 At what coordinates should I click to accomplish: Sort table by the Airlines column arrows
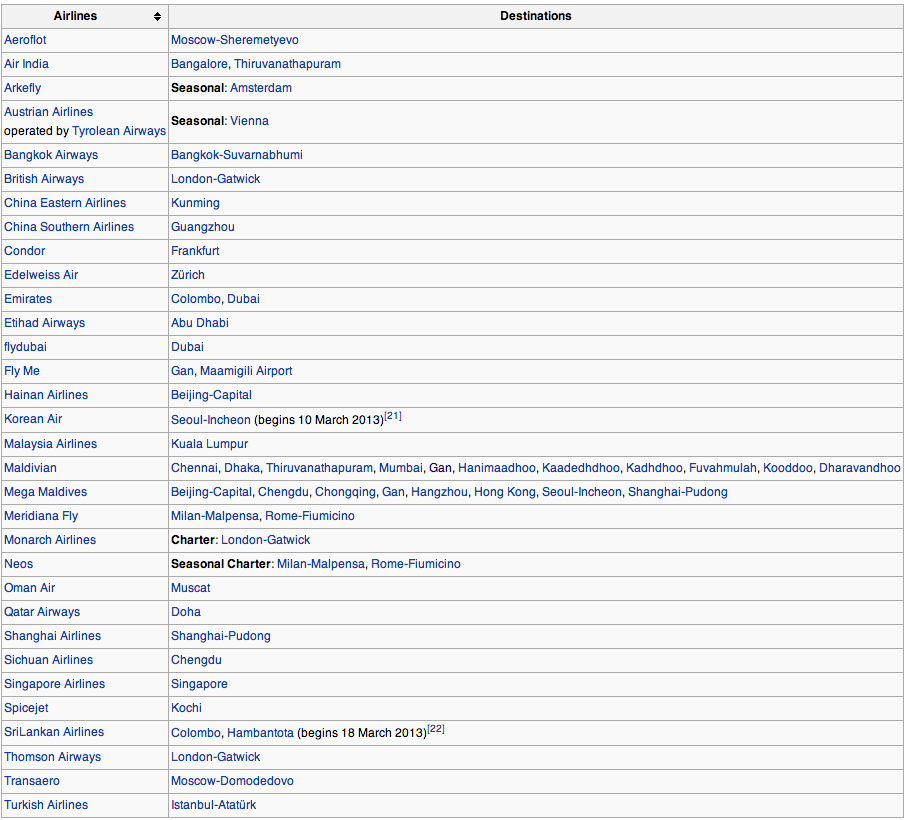click(157, 16)
